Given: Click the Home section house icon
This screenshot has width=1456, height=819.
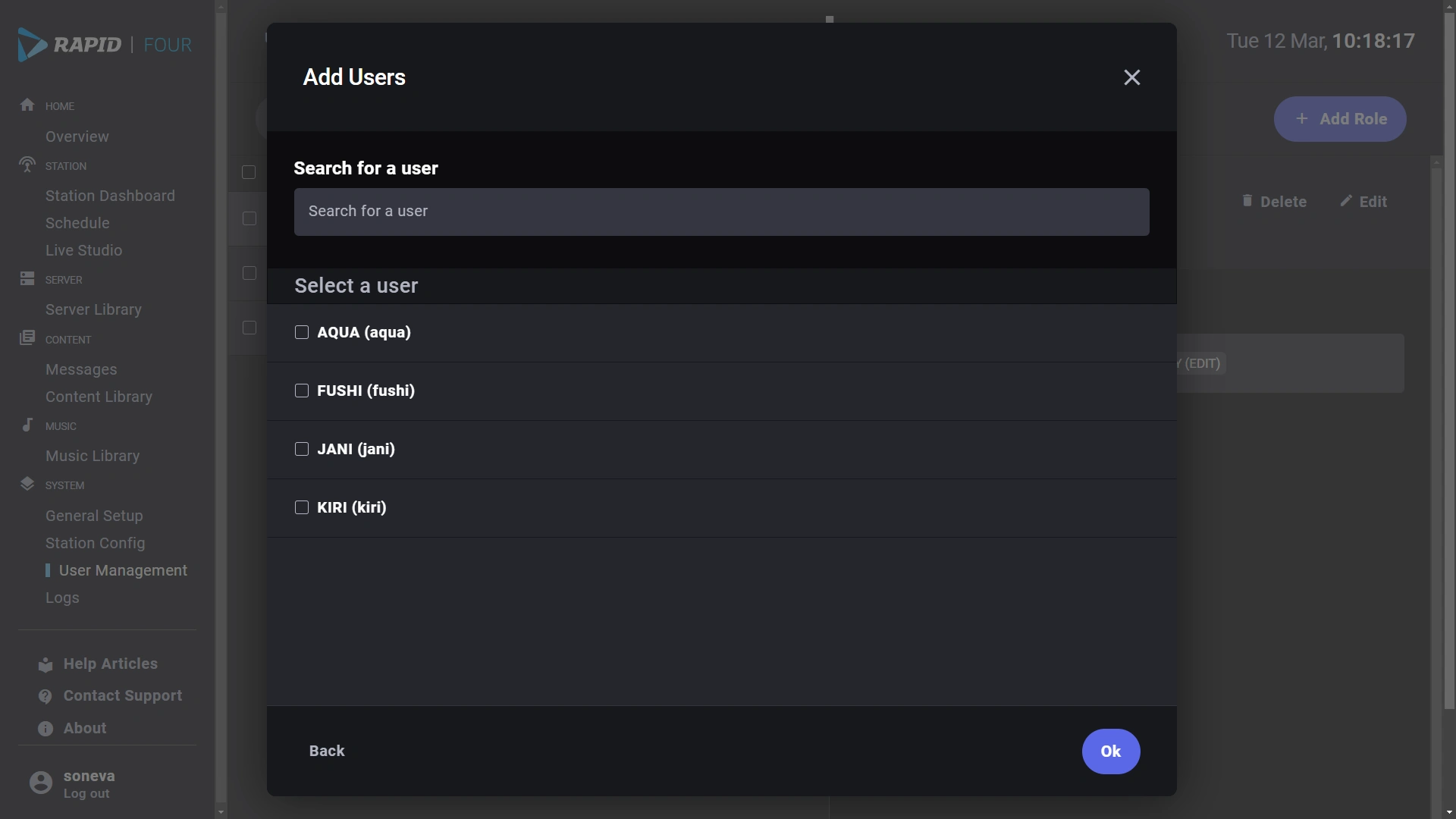Looking at the screenshot, I should [27, 105].
